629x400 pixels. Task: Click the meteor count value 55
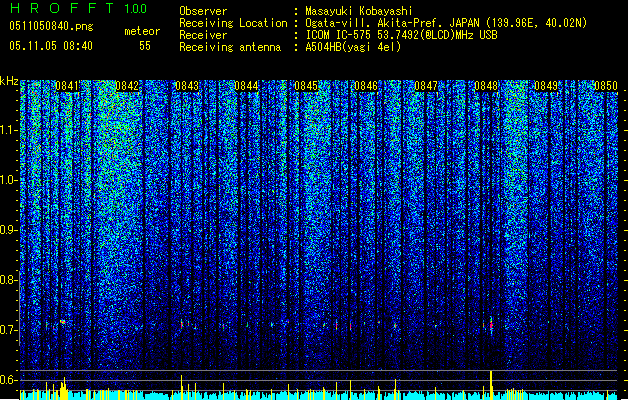pos(145,46)
